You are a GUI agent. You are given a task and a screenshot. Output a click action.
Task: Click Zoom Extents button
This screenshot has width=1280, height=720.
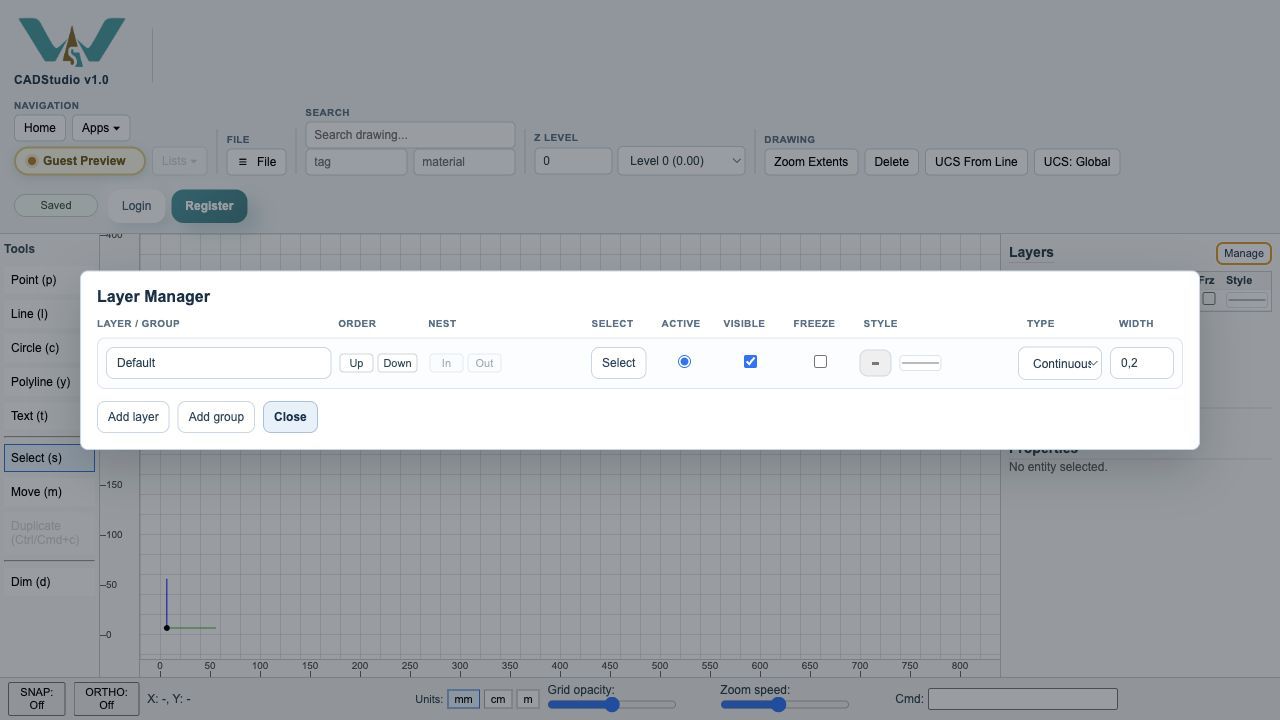pos(811,162)
